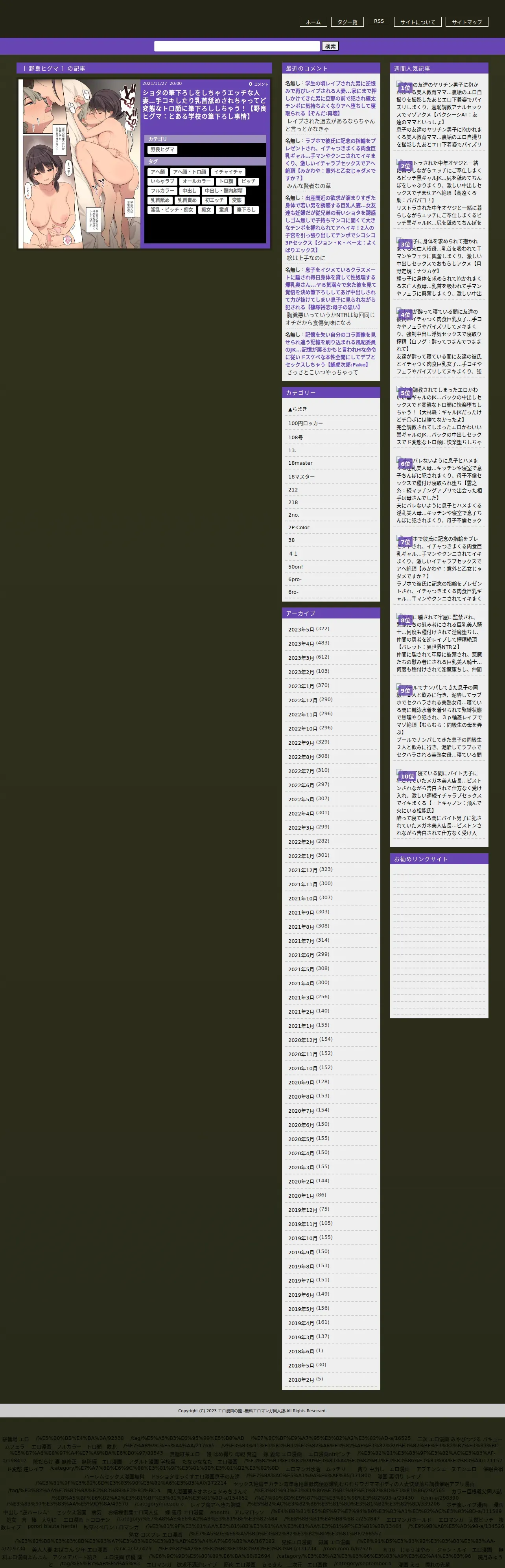Viewport: 505px width, 1568px height.
Task: Open category 108号
Action: point(295,437)
